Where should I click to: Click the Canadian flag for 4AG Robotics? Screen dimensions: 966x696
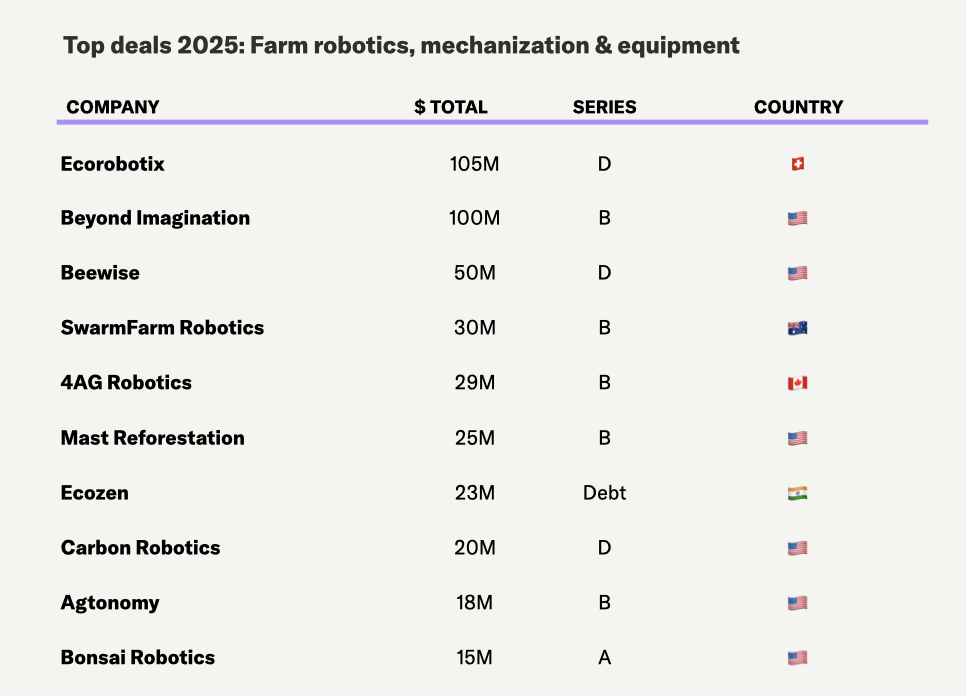pyautogui.click(x=797, y=383)
